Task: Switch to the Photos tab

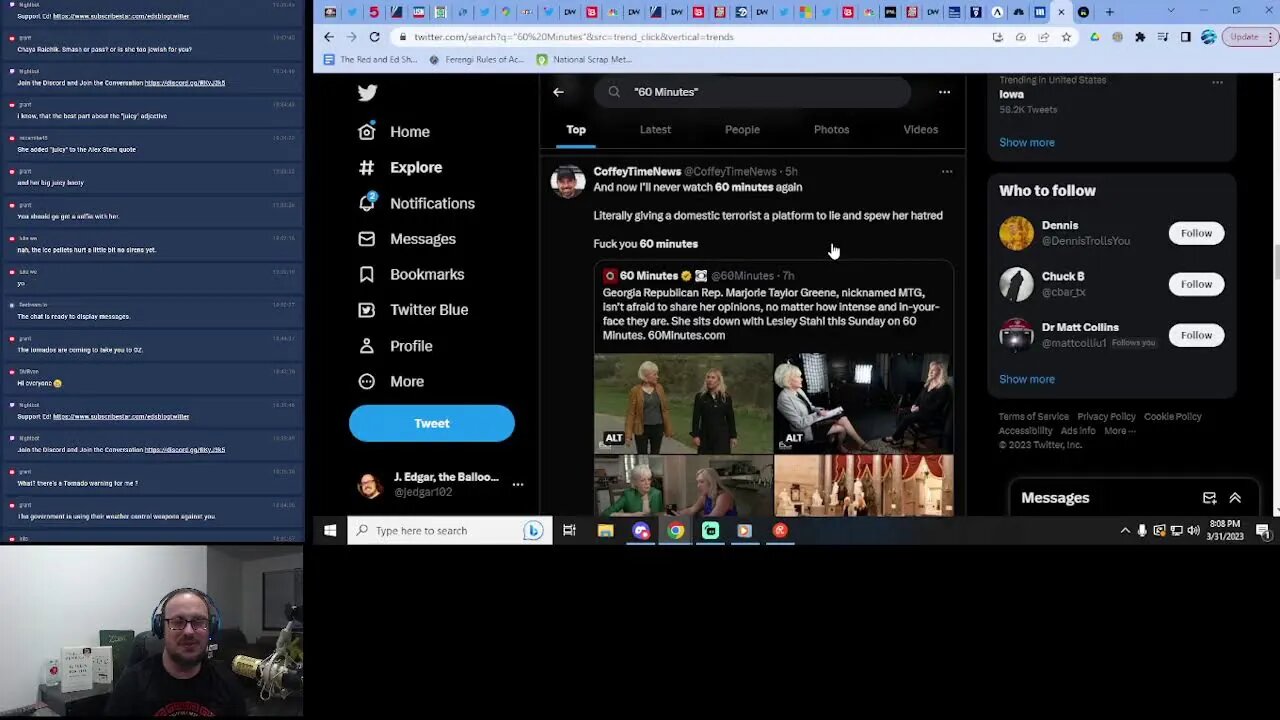Action: click(x=831, y=130)
